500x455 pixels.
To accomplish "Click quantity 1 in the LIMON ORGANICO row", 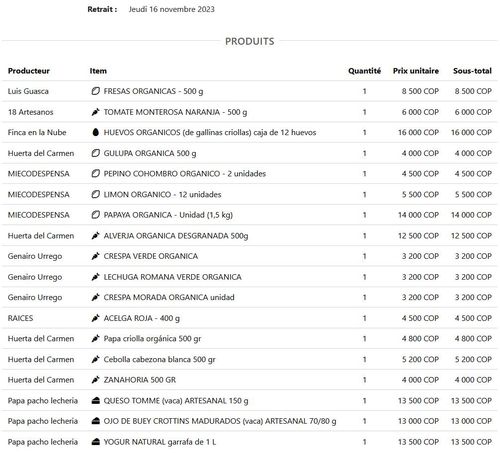I will click(364, 194).
